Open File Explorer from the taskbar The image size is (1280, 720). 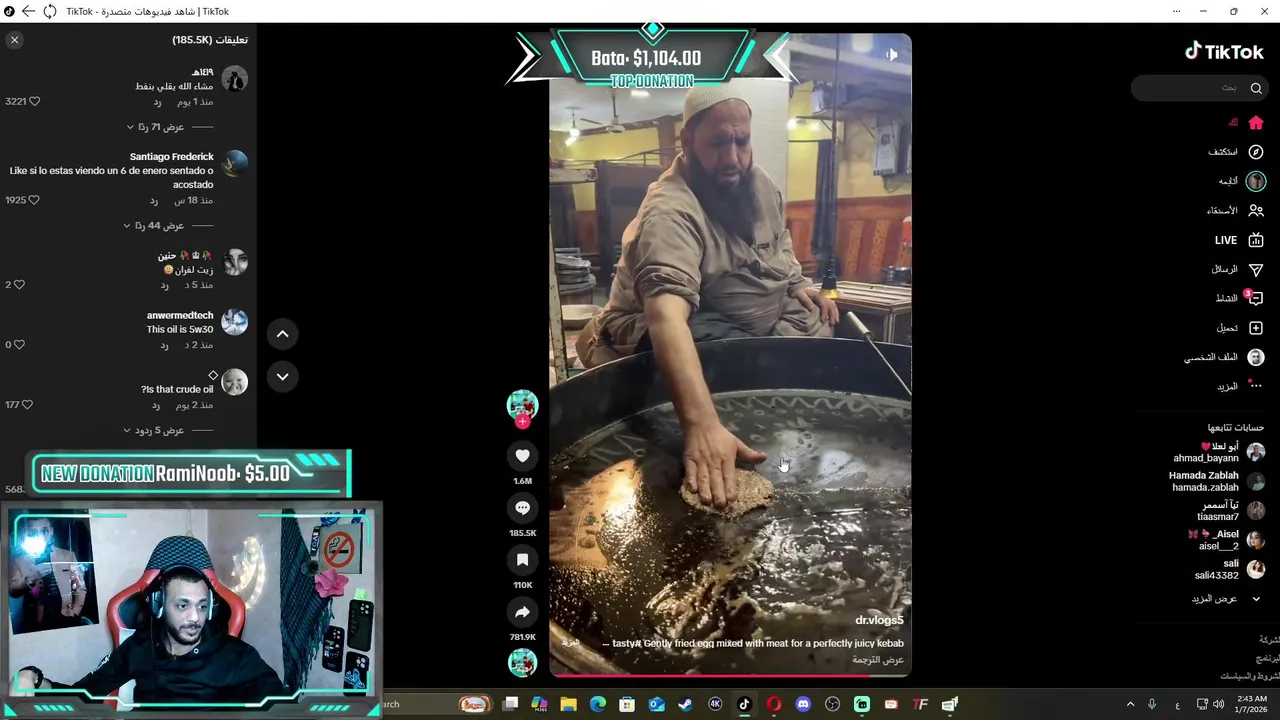click(x=568, y=704)
